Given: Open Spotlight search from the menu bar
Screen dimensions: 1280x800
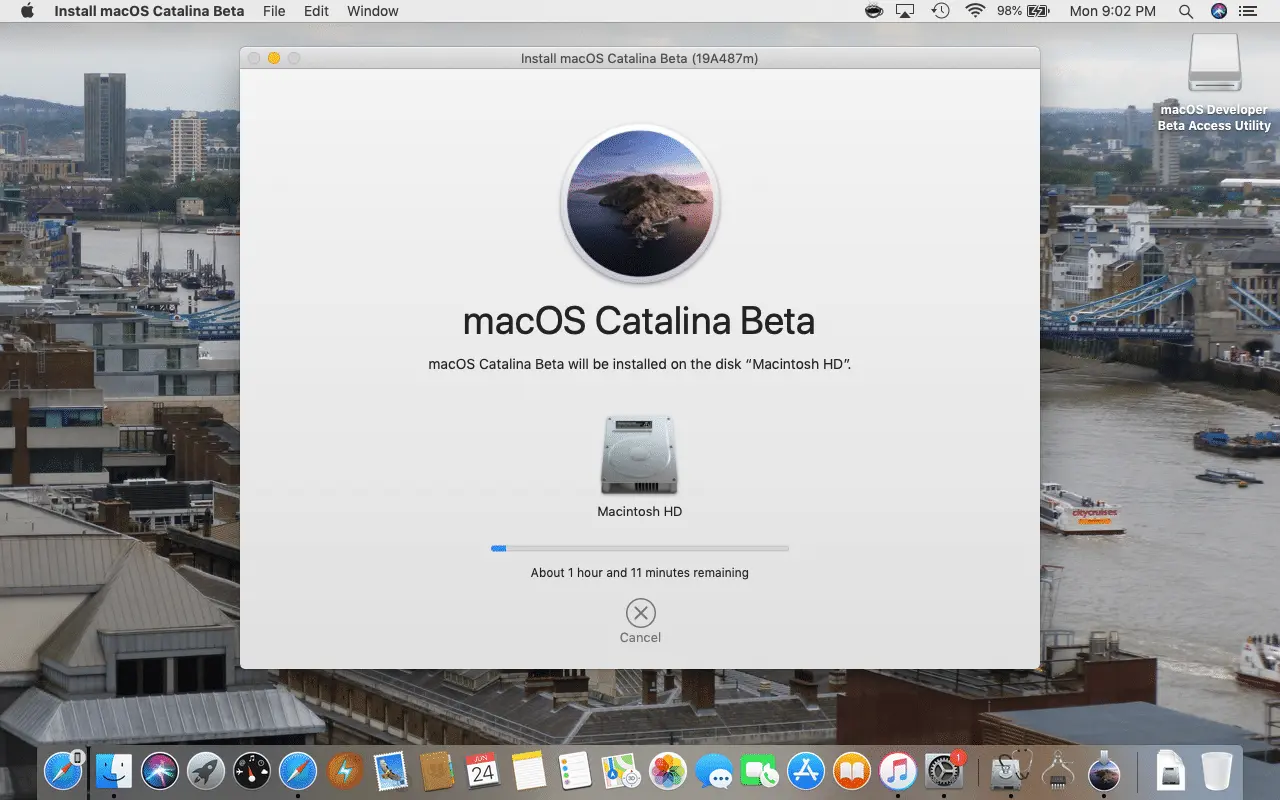Looking at the screenshot, I should [x=1186, y=11].
